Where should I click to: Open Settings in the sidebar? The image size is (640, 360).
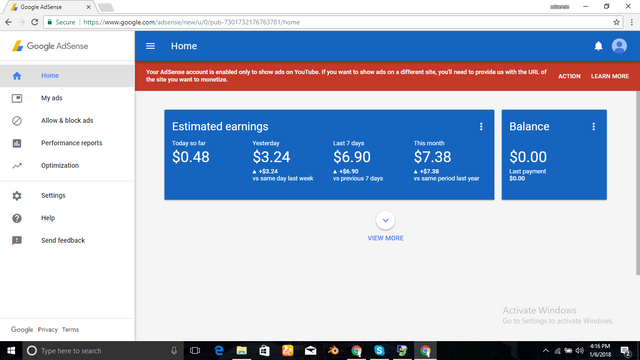click(x=53, y=196)
